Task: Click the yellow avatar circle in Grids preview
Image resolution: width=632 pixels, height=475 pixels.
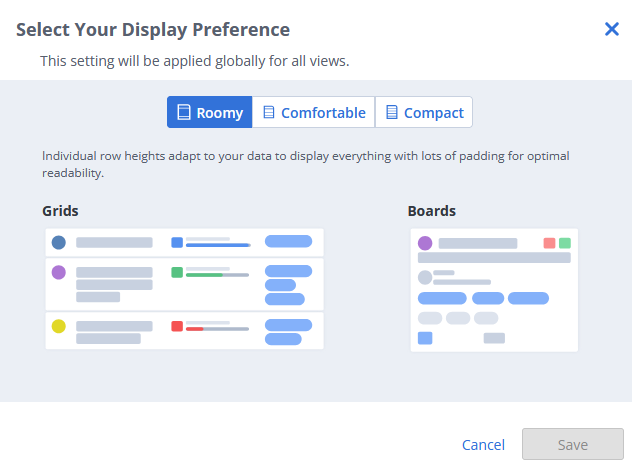Action: pos(59,326)
